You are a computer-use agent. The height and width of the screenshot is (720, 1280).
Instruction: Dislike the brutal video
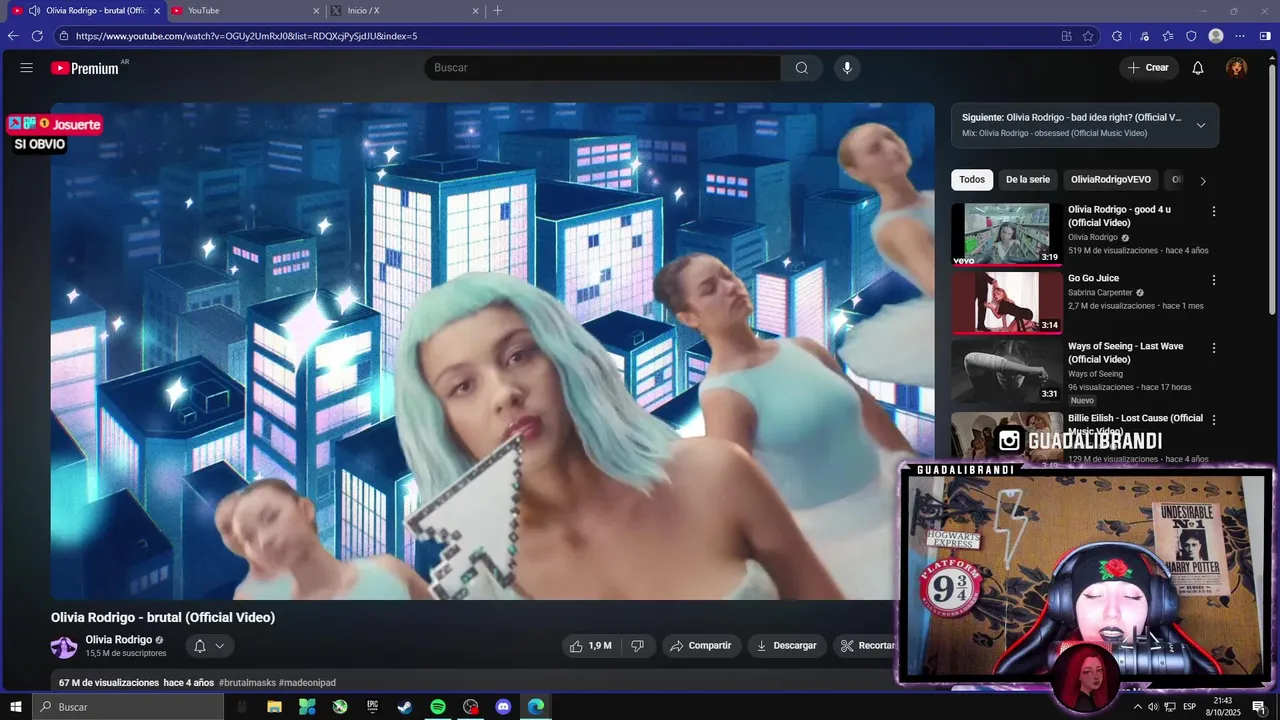(x=637, y=646)
